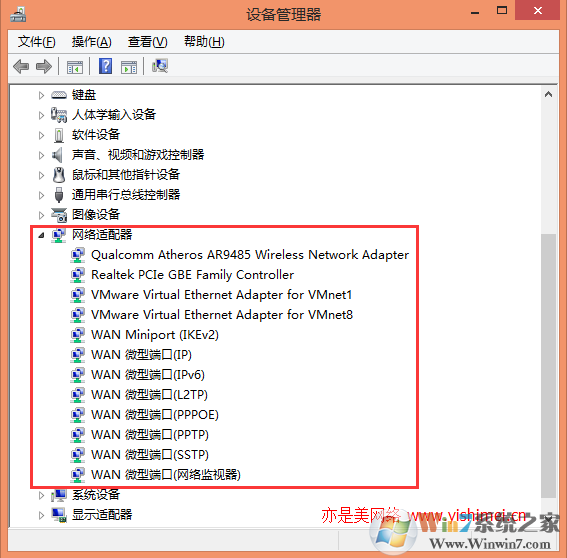Image resolution: width=567 pixels, height=558 pixels.
Task: Click the vertical scrollbar thumb
Action: (548, 366)
